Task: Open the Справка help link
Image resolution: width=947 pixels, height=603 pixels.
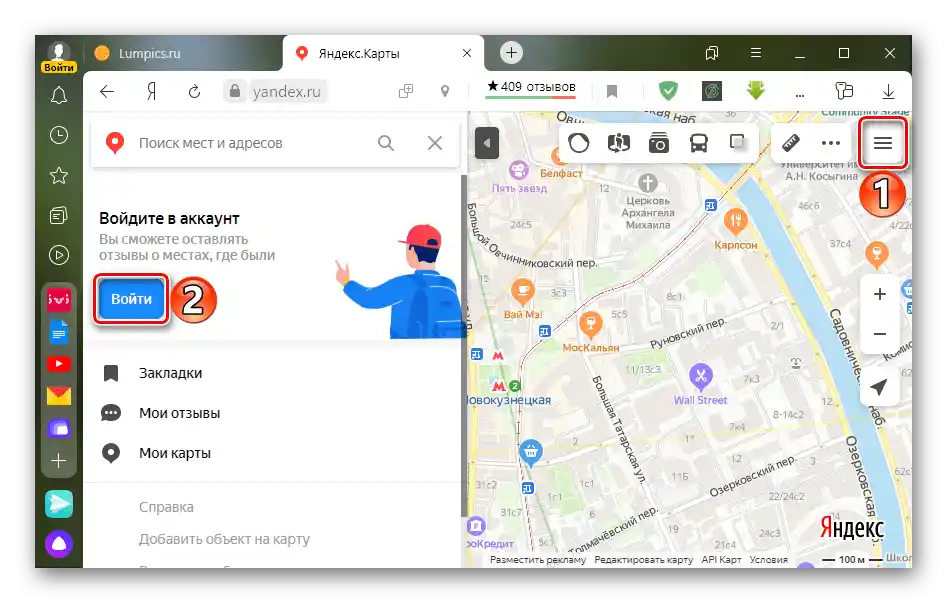Action: [x=166, y=507]
